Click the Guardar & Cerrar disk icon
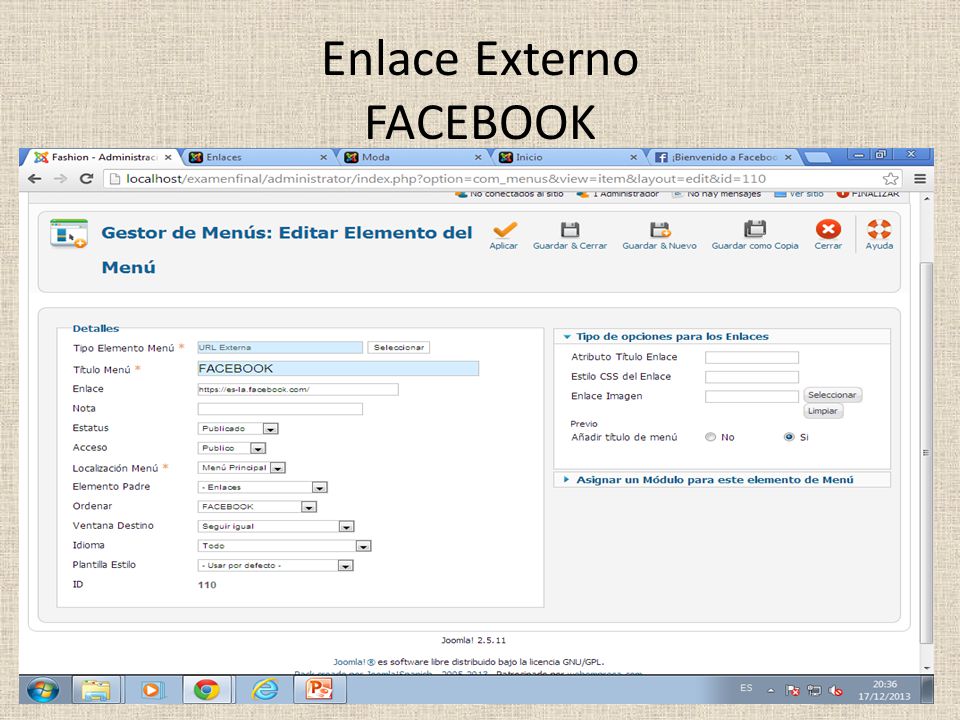This screenshot has height=720, width=960. 570,230
